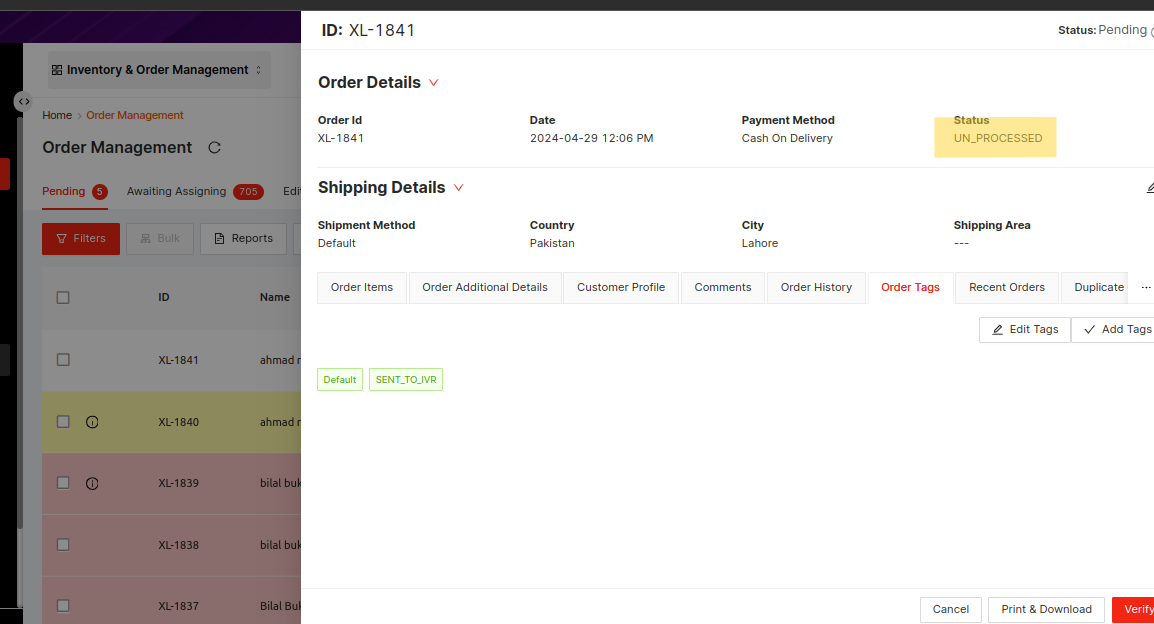Click the green SENT_TO_IVR tag
The height and width of the screenshot is (624, 1154).
(x=406, y=380)
